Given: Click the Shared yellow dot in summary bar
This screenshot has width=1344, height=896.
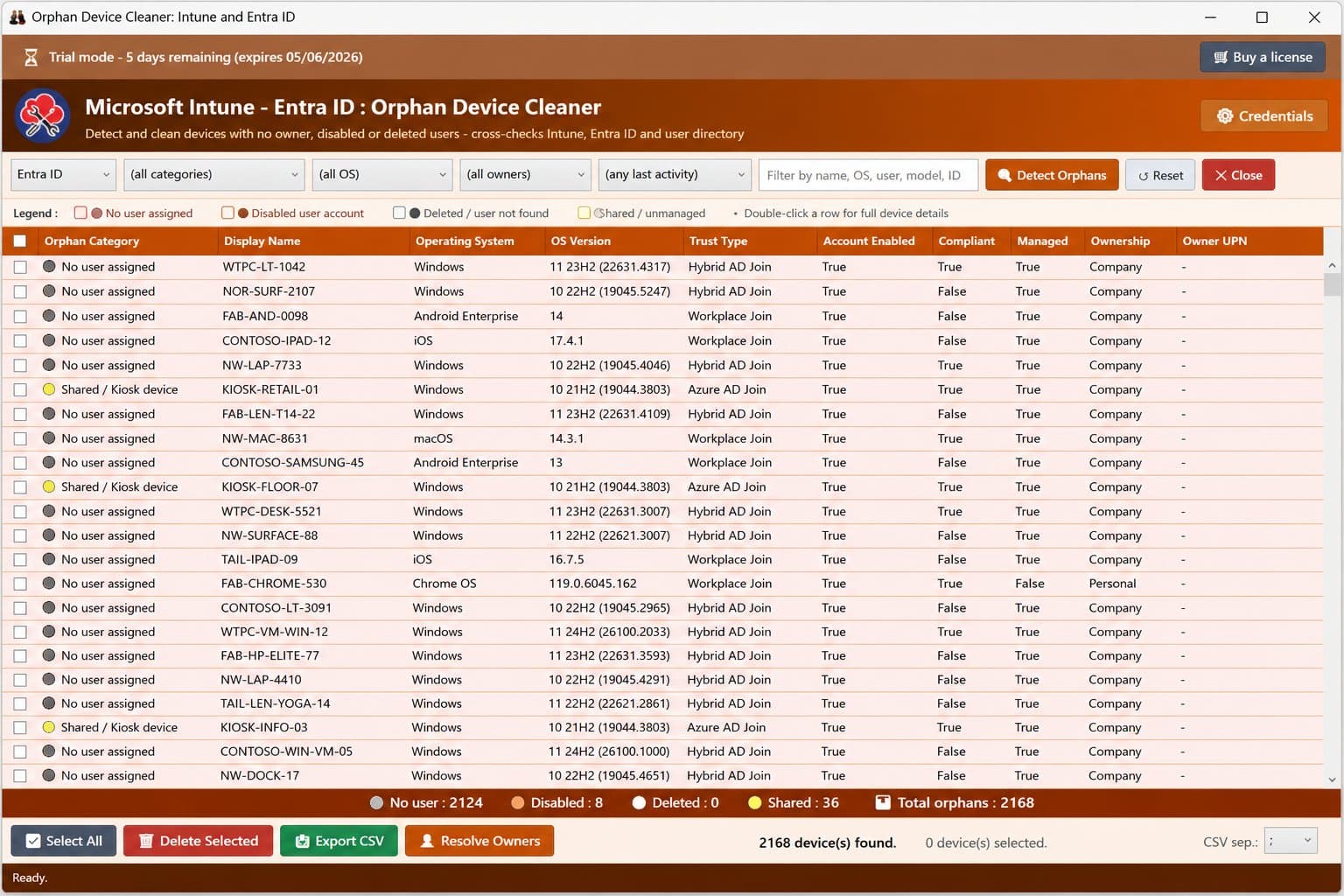Looking at the screenshot, I should tap(754, 802).
